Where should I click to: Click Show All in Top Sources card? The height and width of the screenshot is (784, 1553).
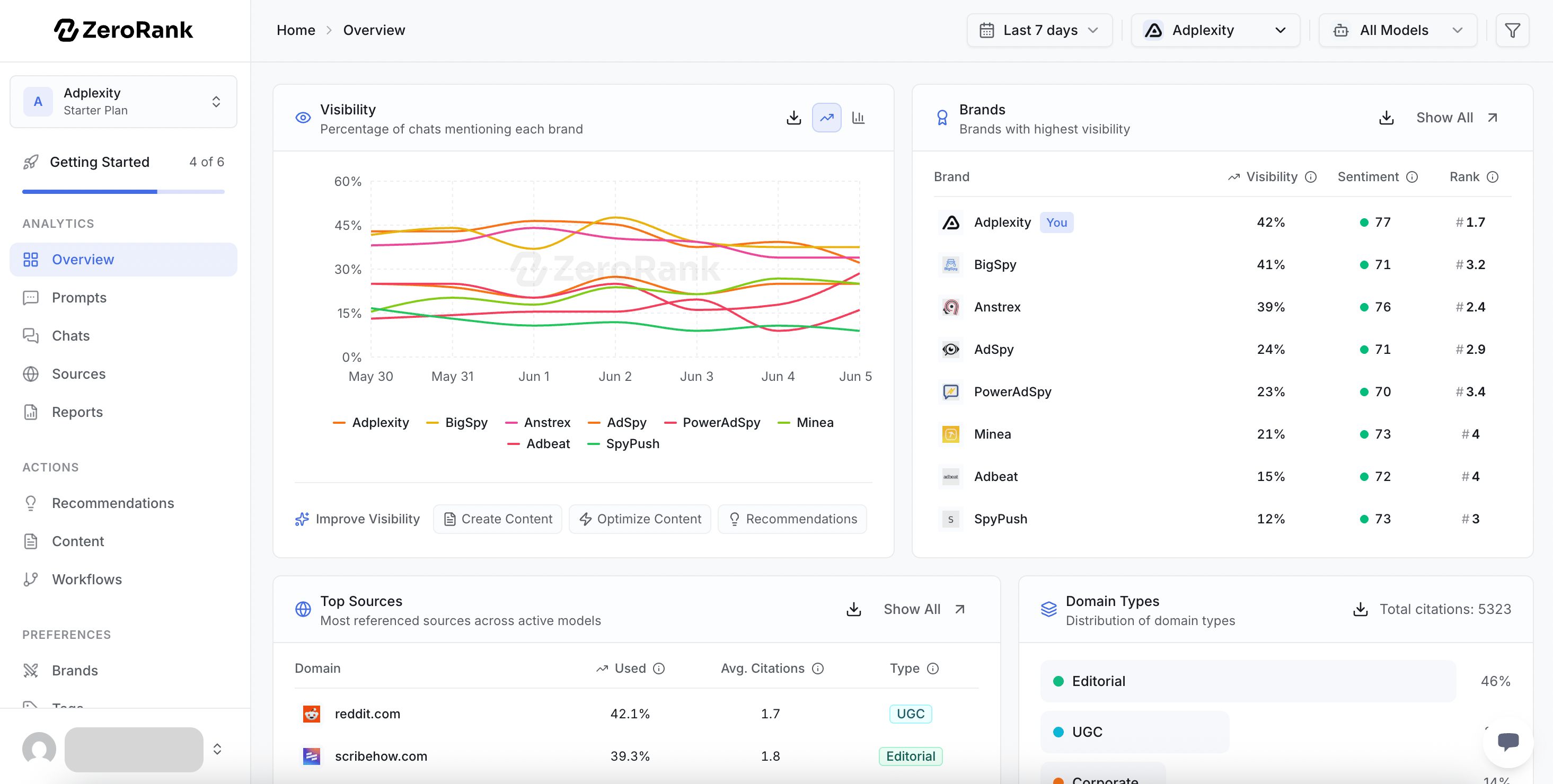(x=924, y=609)
